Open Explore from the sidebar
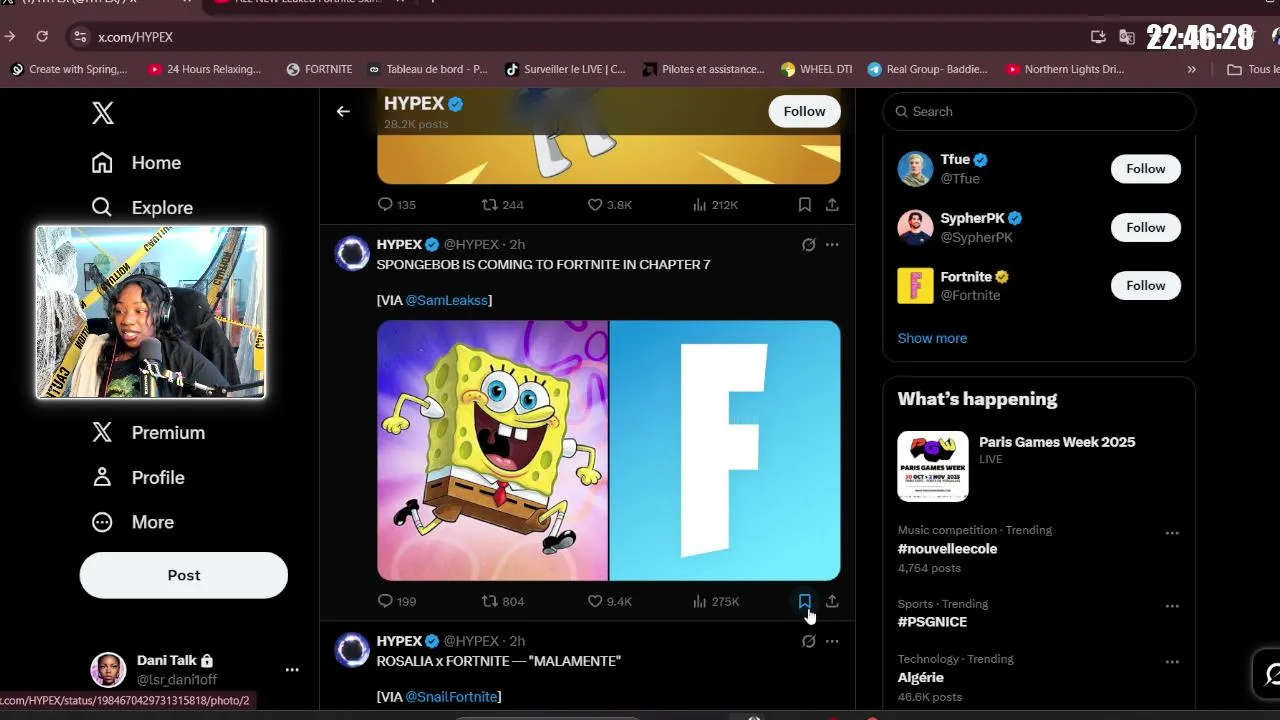This screenshot has height=720, width=1280. pyautogui.click(x=141, y=208)
